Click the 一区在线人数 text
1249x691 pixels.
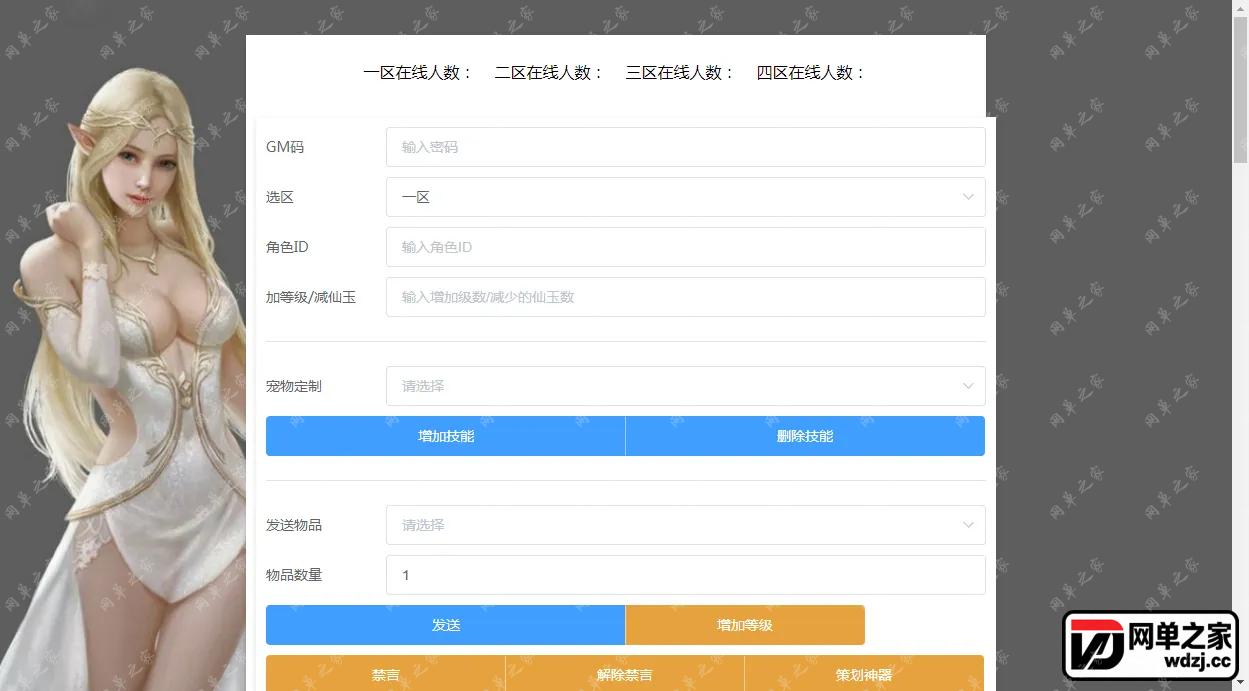(418, 73)
